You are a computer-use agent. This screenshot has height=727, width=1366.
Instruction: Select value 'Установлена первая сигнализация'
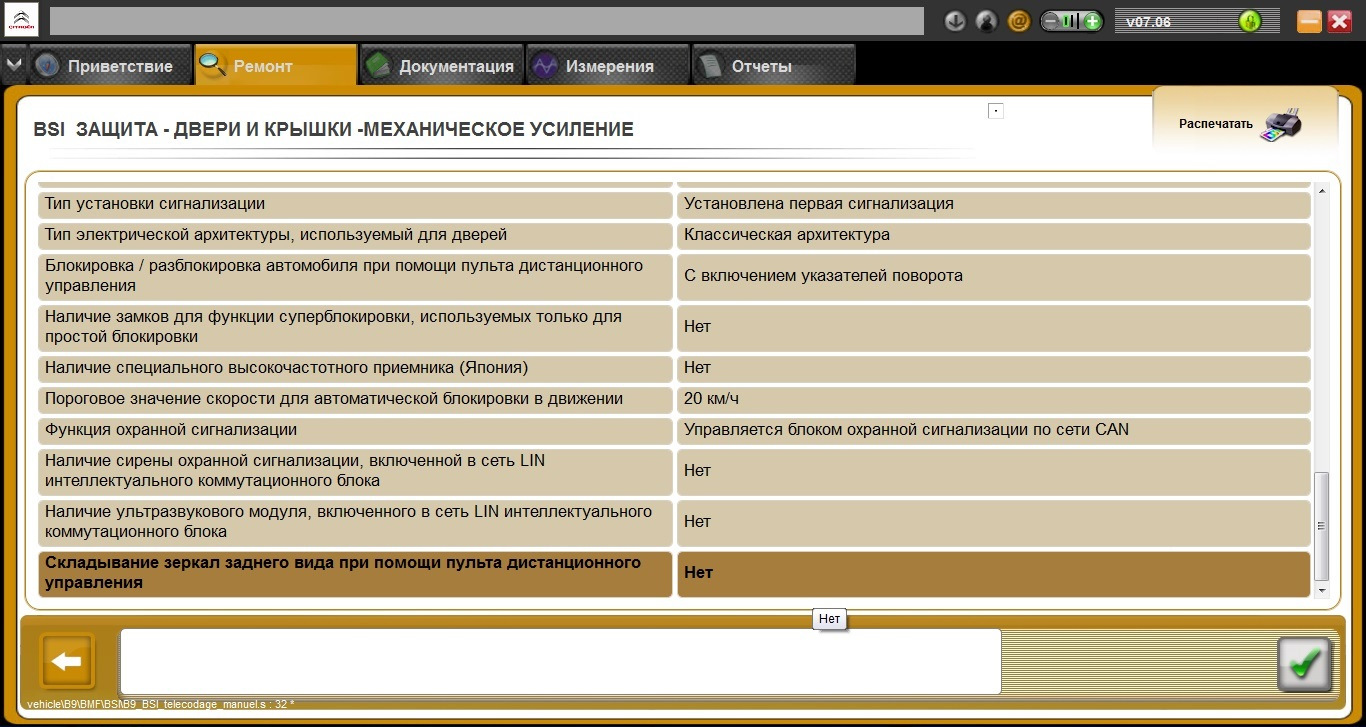click(994, 204)
